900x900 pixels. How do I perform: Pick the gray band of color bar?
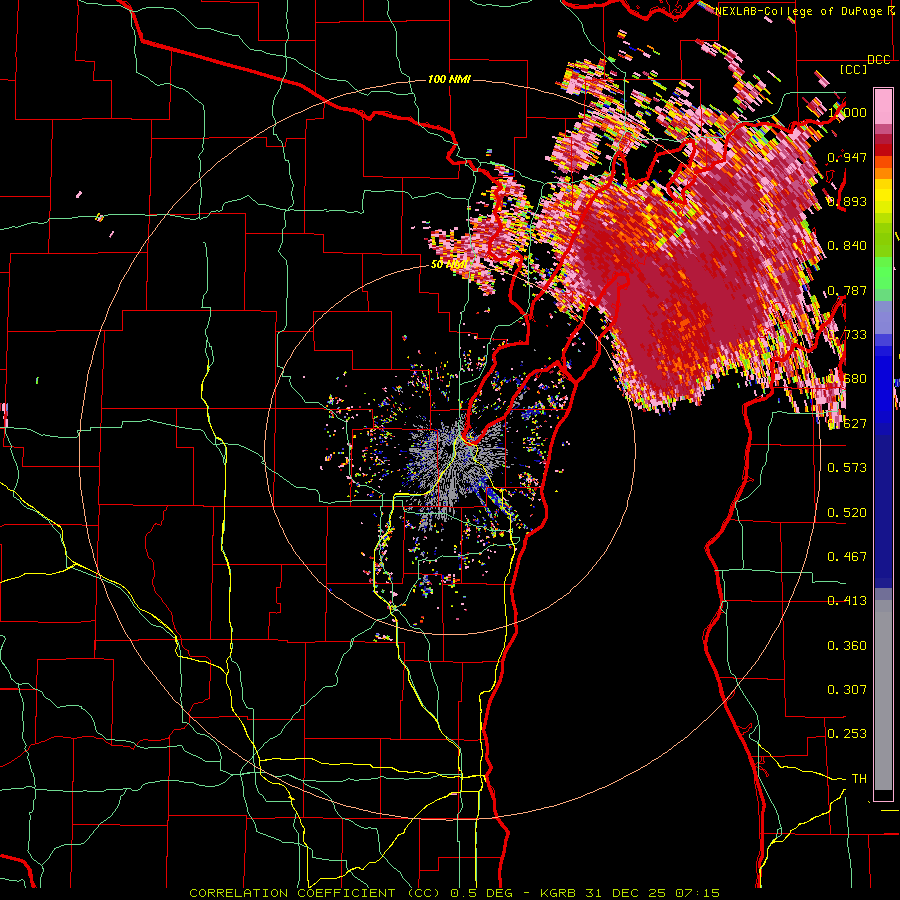(x=883, y=695)
